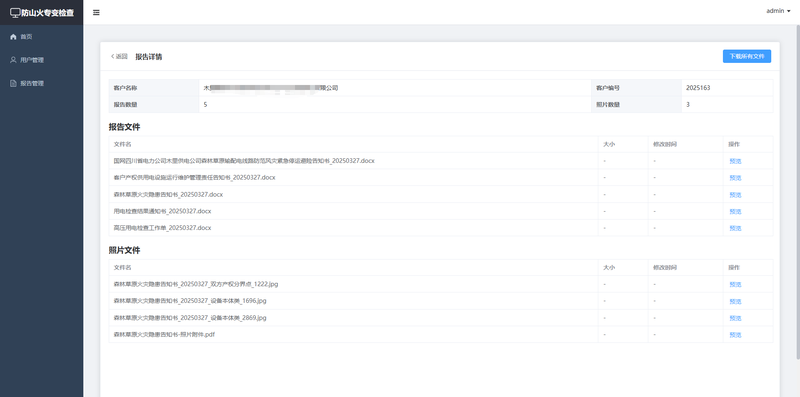Preview 客户产权供用电设施运行维护管理责任告知书 docx
The height and width of the screenshot is (397, 800).
[735, 178]
